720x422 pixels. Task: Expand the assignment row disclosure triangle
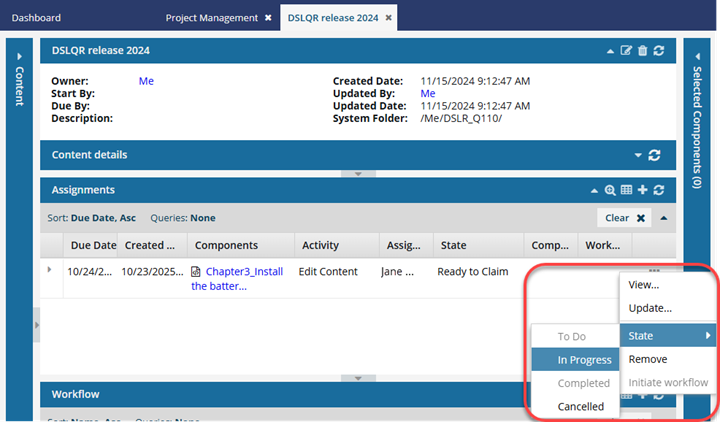(x=49, y=270)
